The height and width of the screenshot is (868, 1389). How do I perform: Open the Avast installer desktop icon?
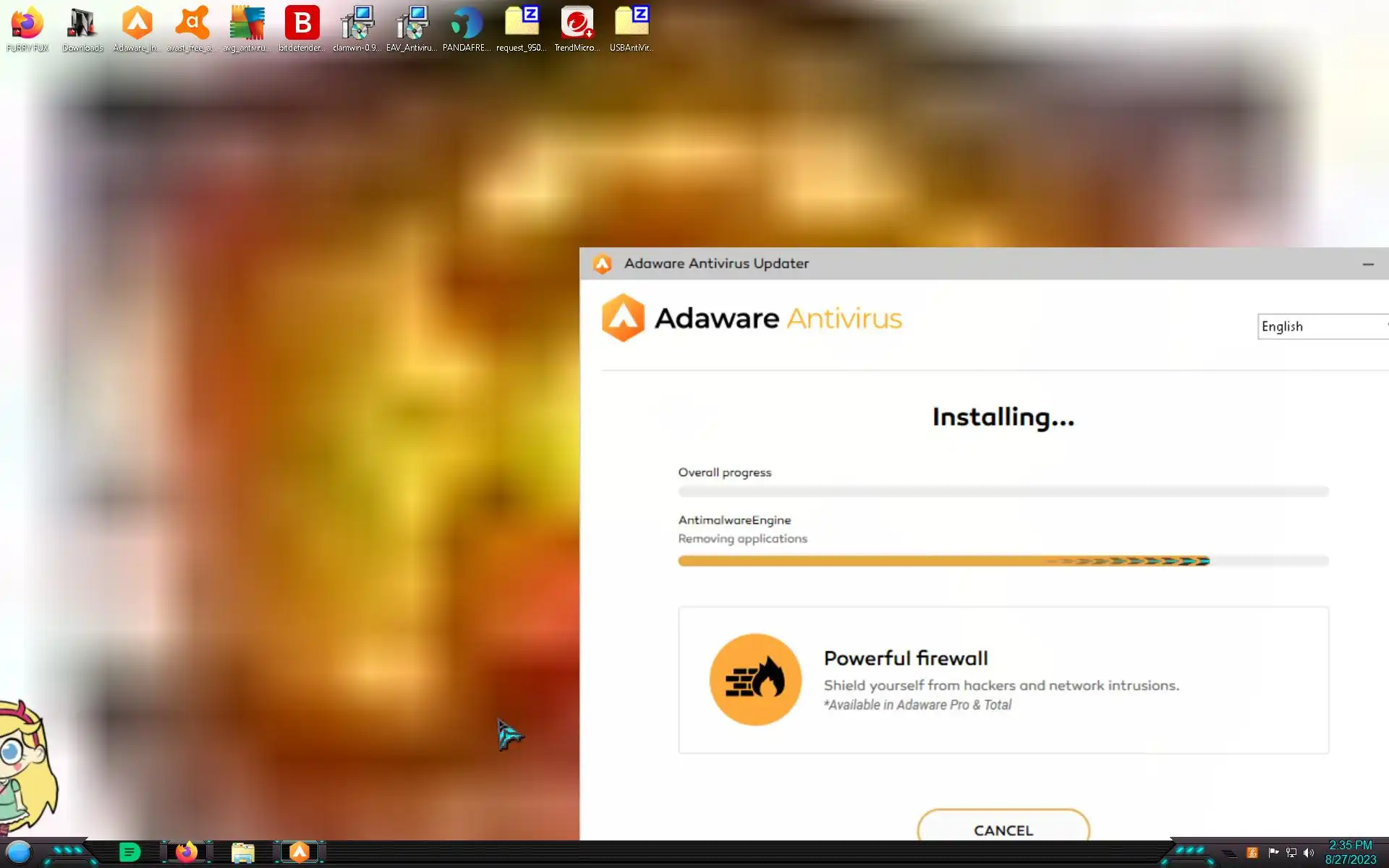192,25
